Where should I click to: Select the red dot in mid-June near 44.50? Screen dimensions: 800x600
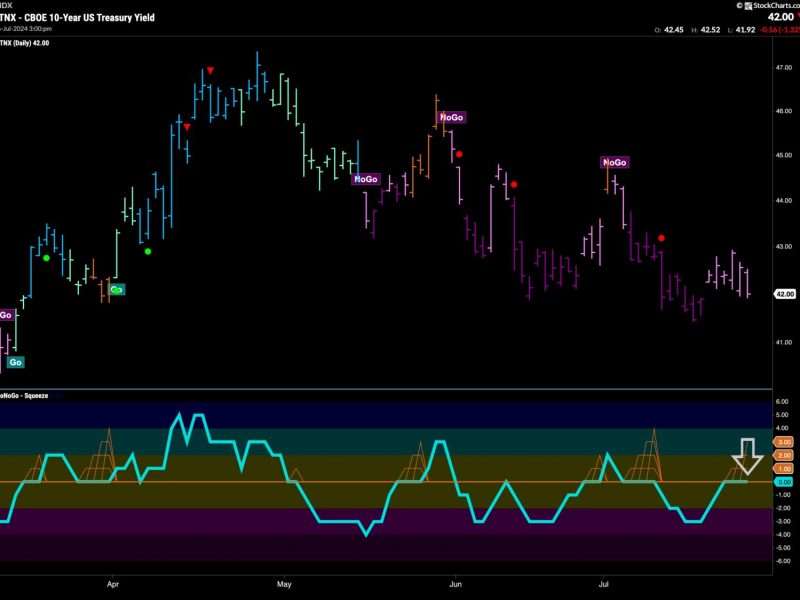click(x=514, y=184)
